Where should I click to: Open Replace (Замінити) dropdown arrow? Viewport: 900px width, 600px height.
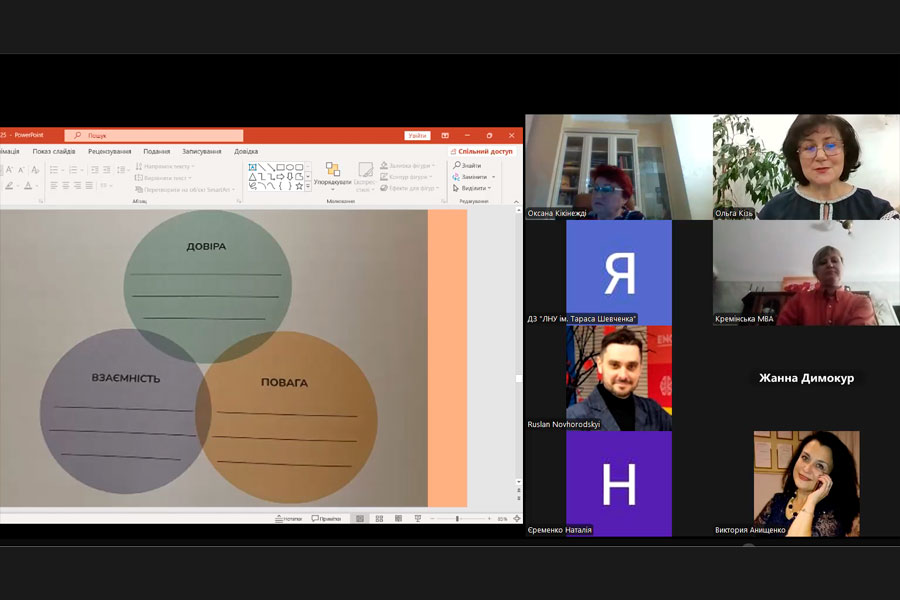(494, 177)
